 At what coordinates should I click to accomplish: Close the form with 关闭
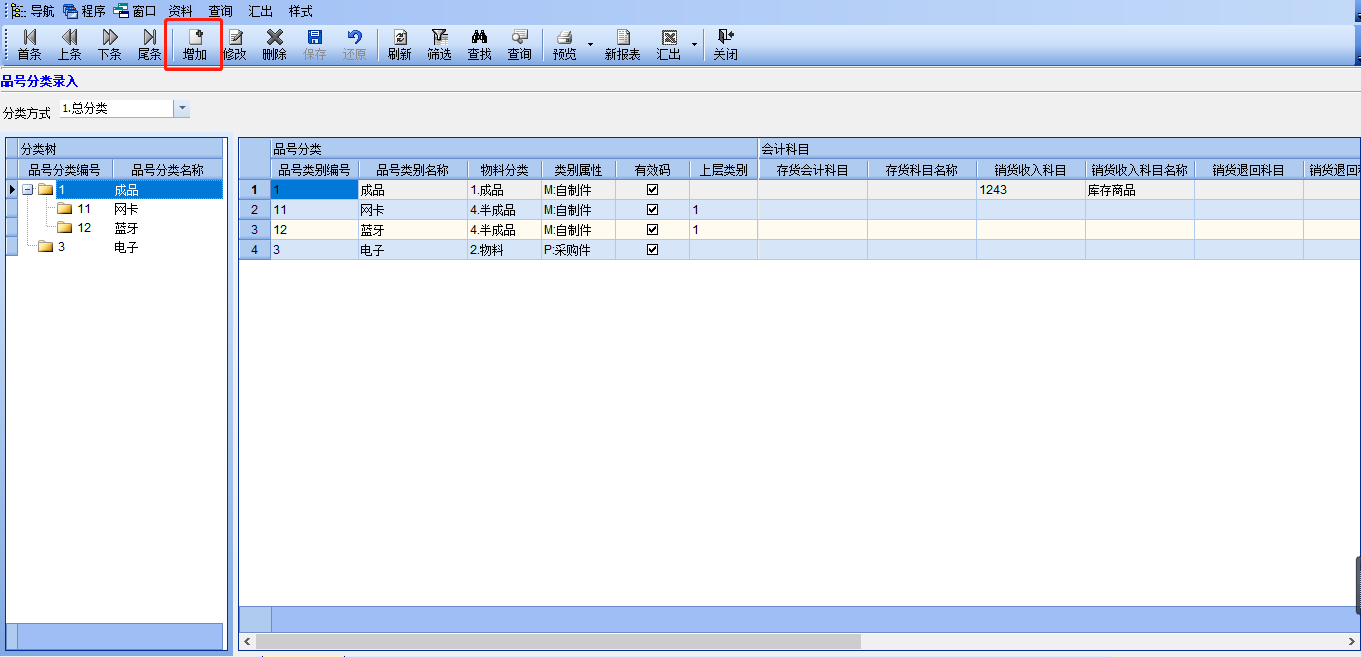[726, 45]
